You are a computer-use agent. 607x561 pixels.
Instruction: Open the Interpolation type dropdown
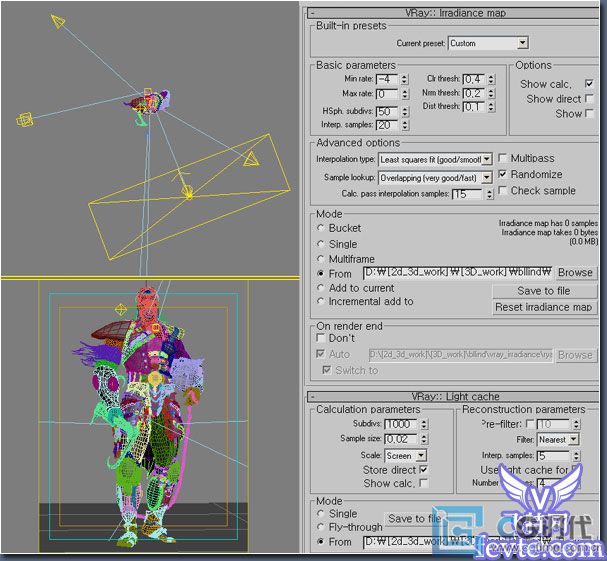click(487, 160)
